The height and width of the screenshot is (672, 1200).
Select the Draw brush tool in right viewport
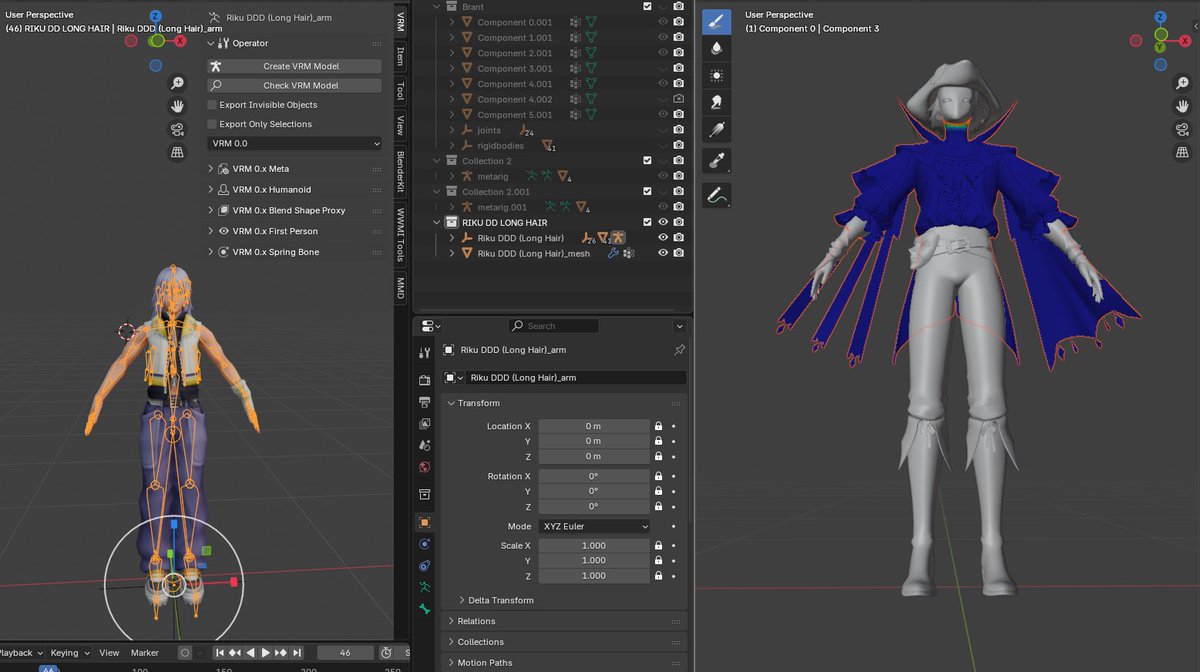pos(716,22)
